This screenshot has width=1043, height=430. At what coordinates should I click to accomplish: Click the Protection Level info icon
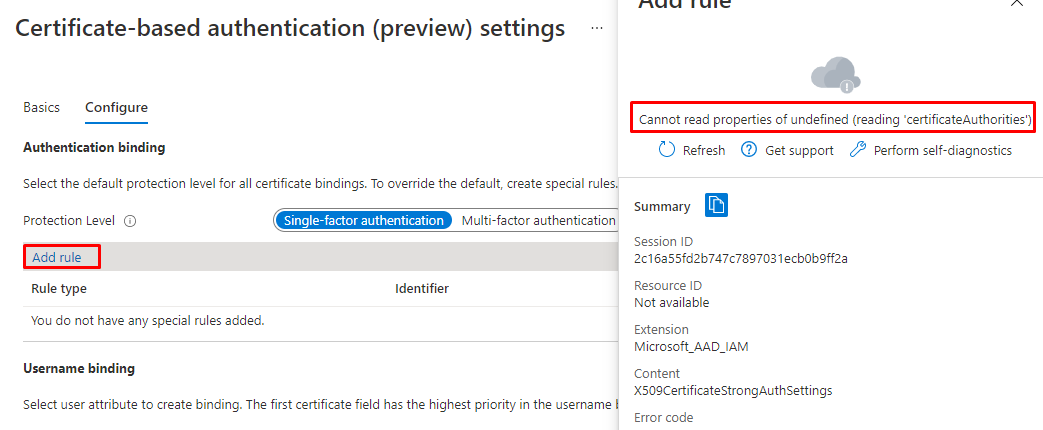pos(130,221)
